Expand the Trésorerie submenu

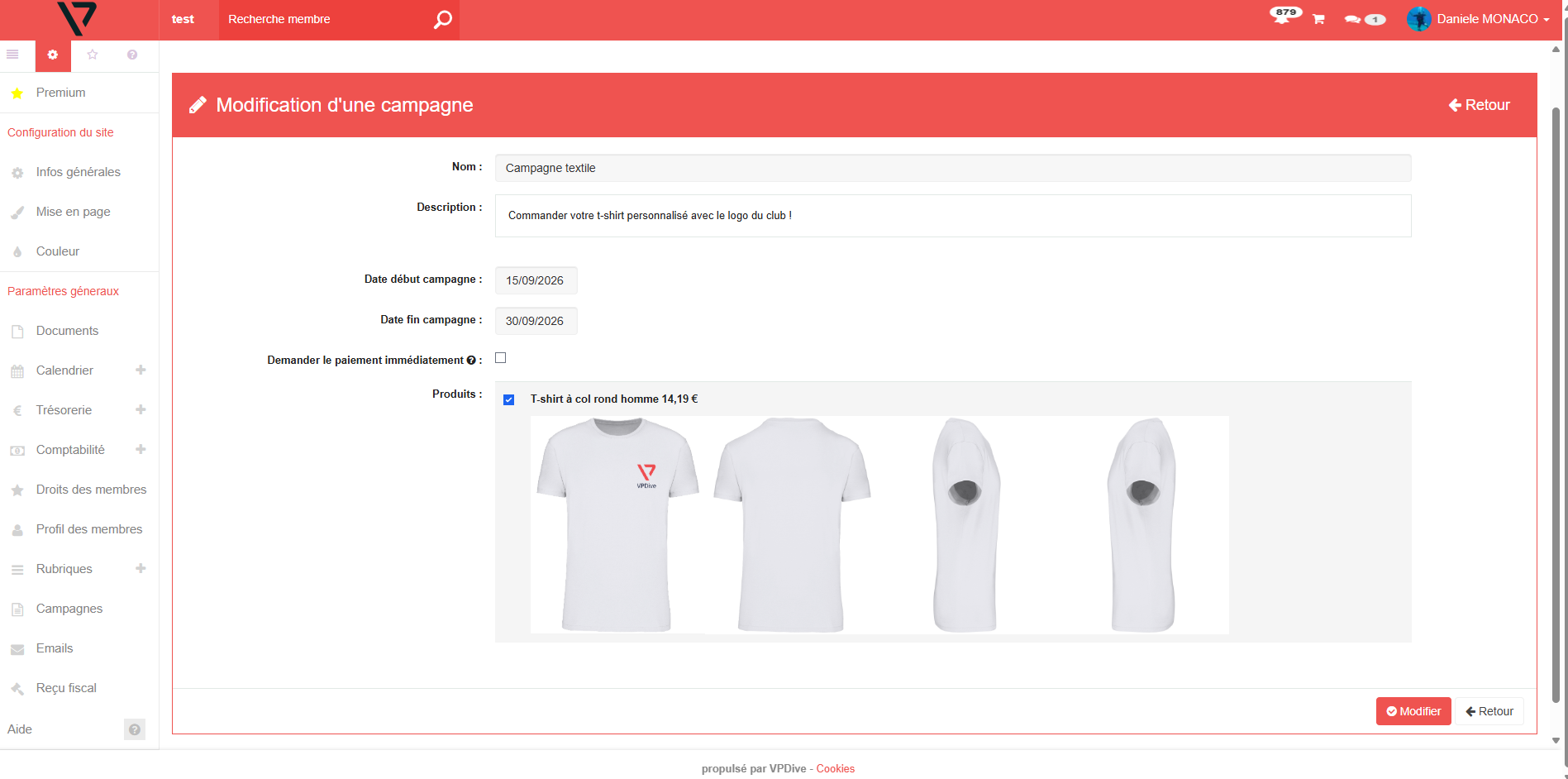click(141, 409)
